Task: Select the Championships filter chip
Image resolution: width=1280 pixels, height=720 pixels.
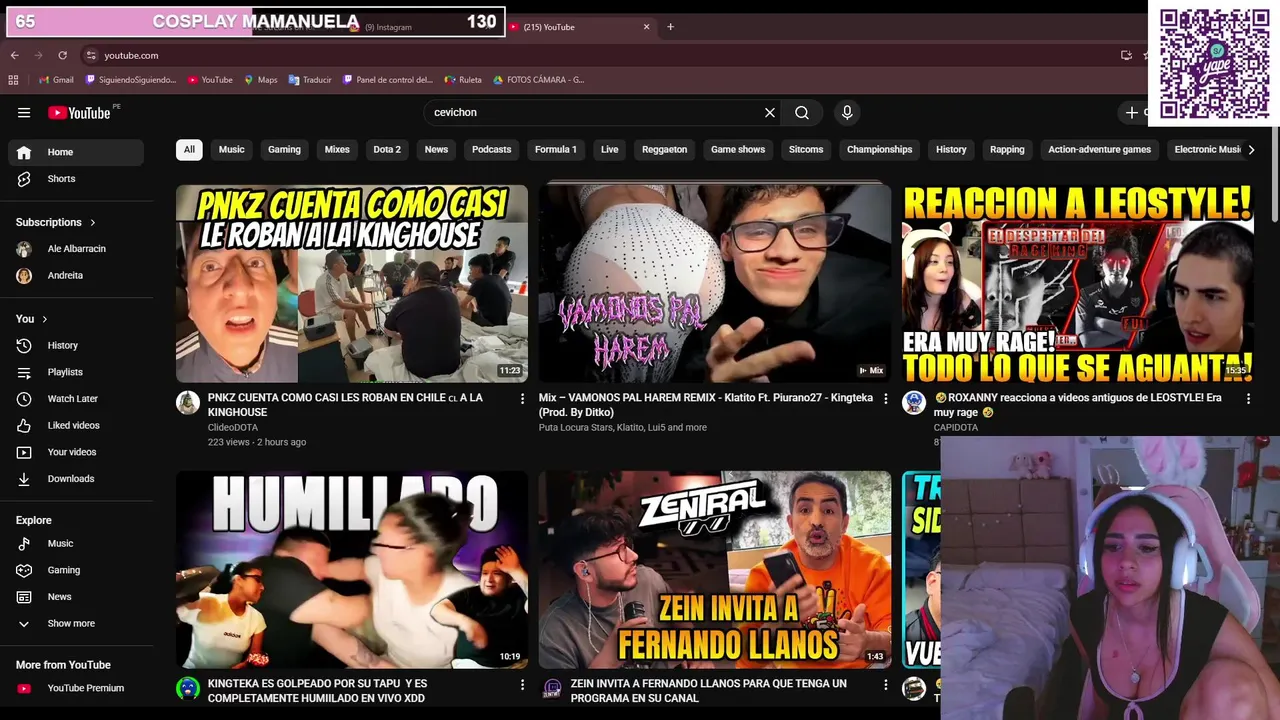Action: pyautogui.click(x=880, y=150)
